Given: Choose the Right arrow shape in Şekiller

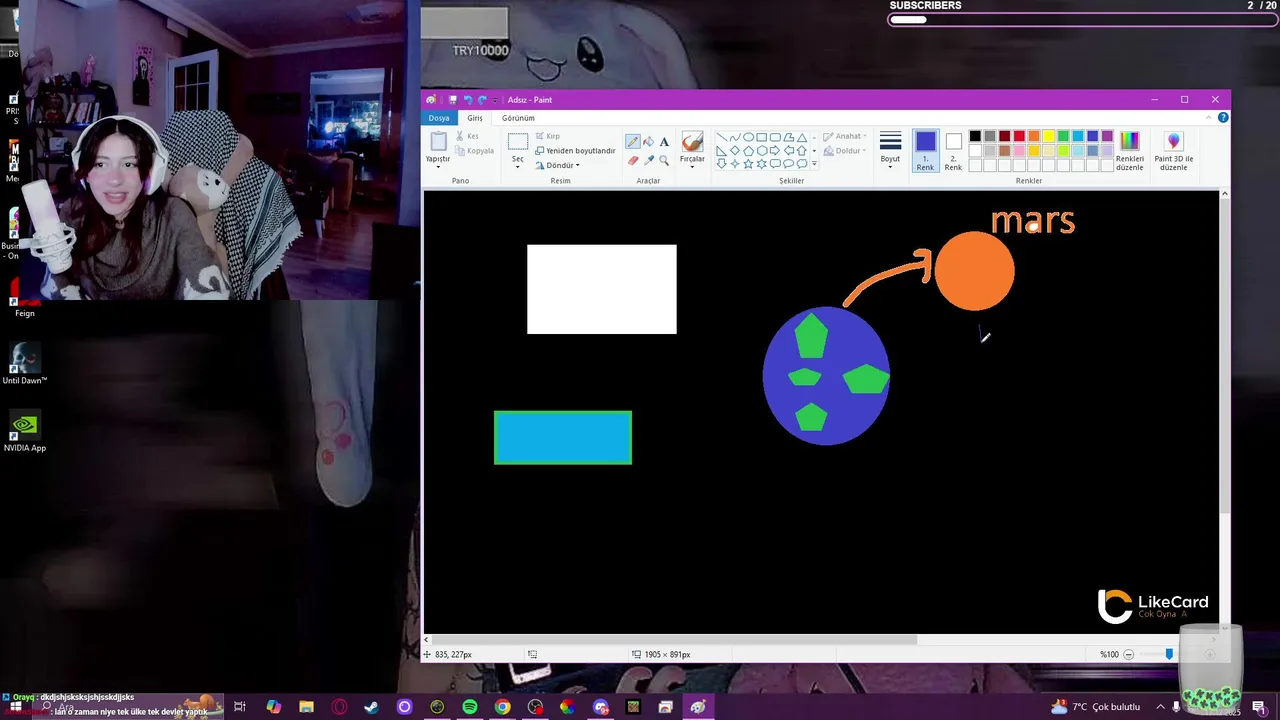Looking at the screenshot, I should 775,150.
